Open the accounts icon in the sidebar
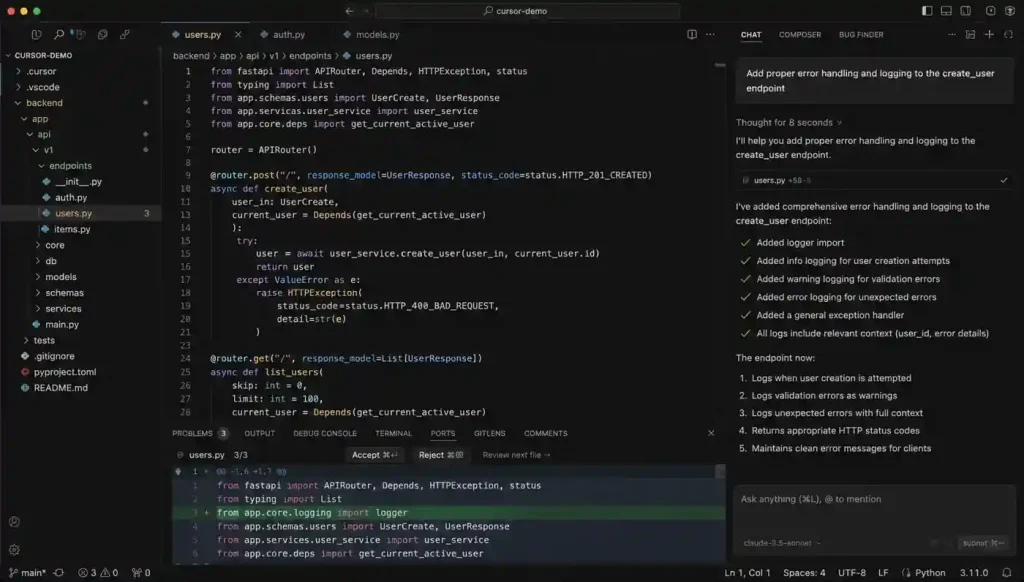The width and height of the screenshot is (1024, 582). pyautogui.click(x=14, y=522)
